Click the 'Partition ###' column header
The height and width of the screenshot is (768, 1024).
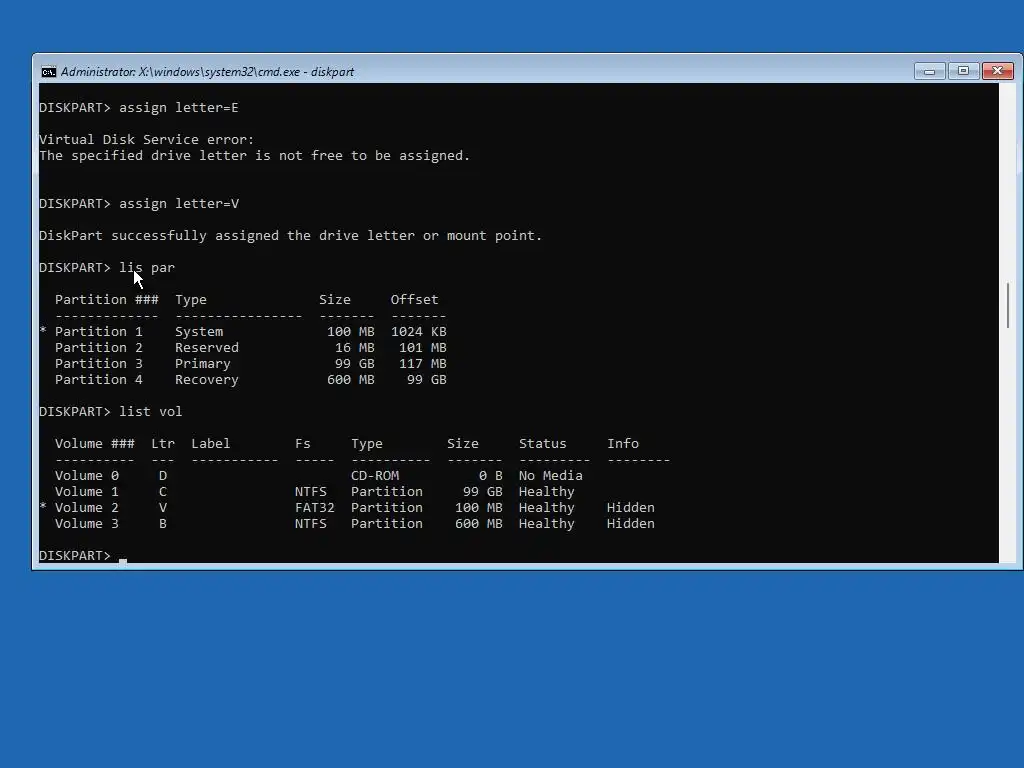(106, 299)
